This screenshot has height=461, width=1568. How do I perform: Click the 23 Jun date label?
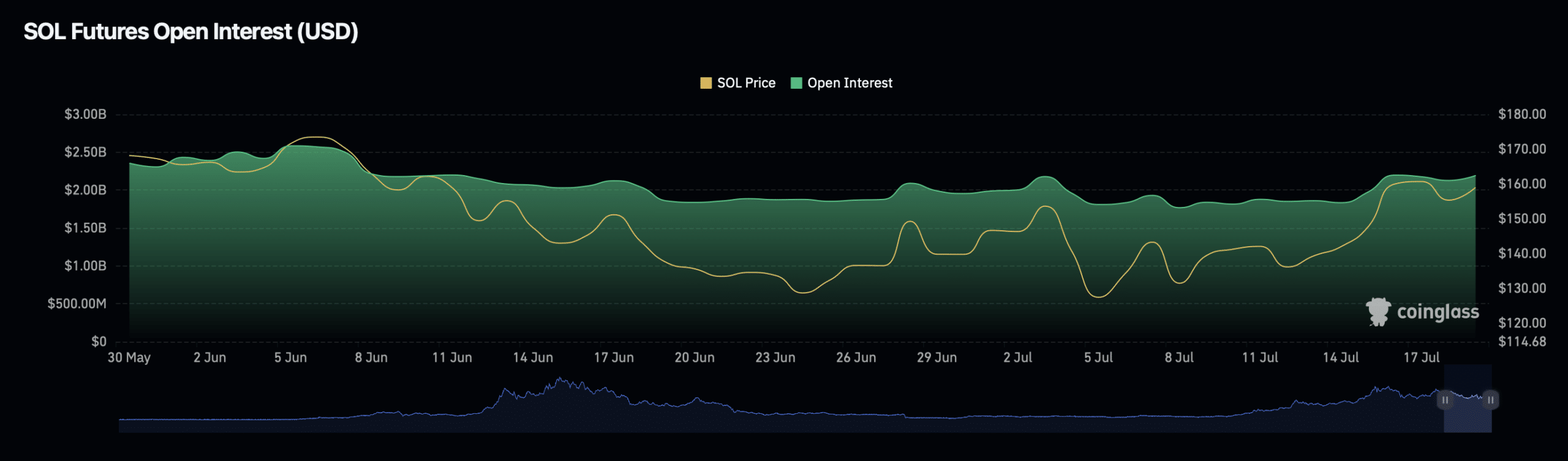pyautogui.click(x=775, y=358)
